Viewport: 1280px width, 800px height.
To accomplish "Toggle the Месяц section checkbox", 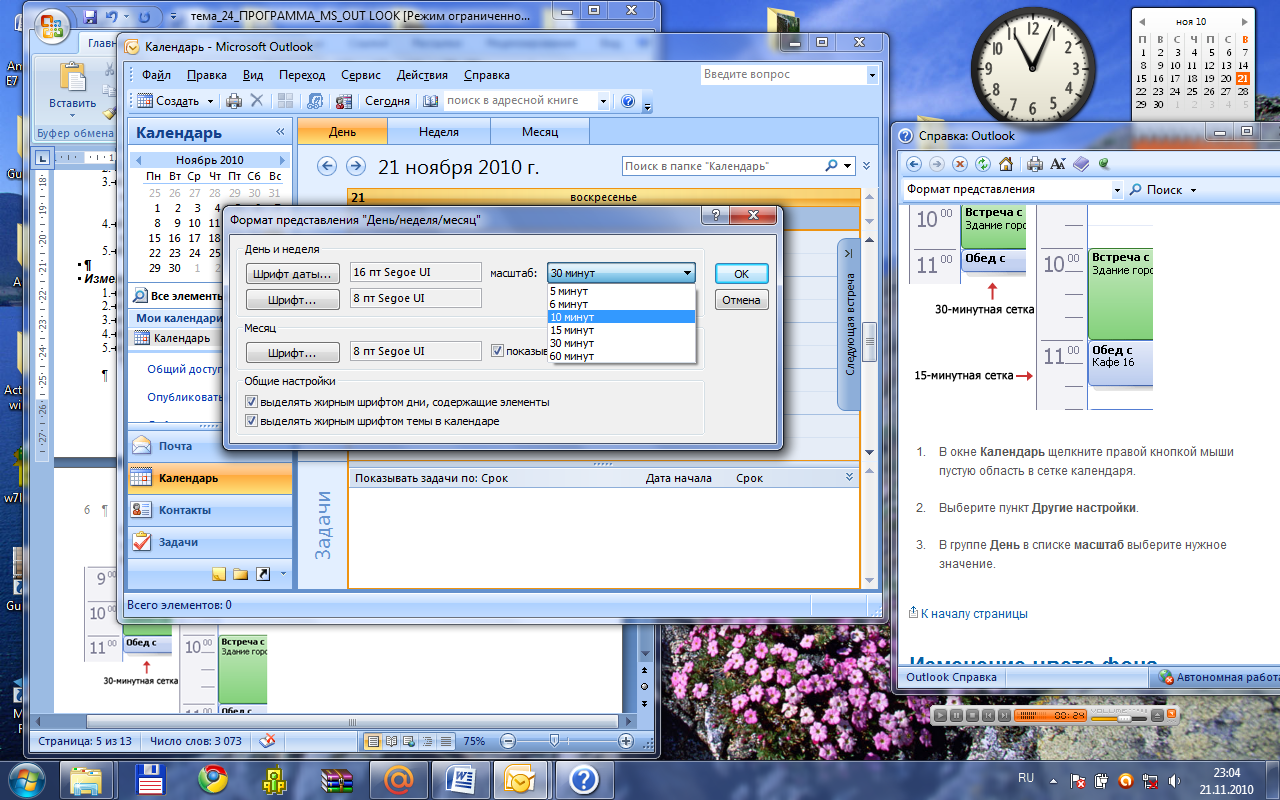I will tap(498, 351).
